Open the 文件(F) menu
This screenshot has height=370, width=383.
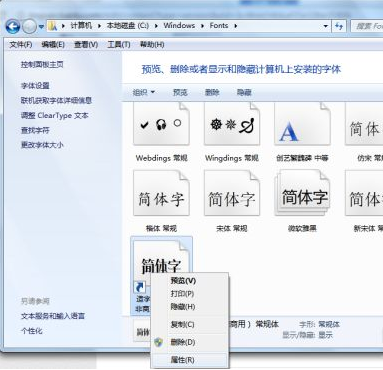tap(21, 44)
